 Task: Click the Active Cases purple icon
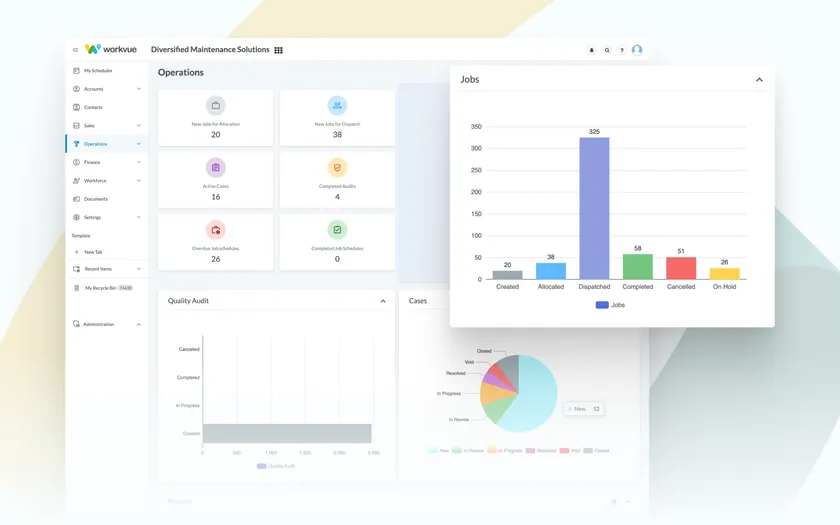215,168
